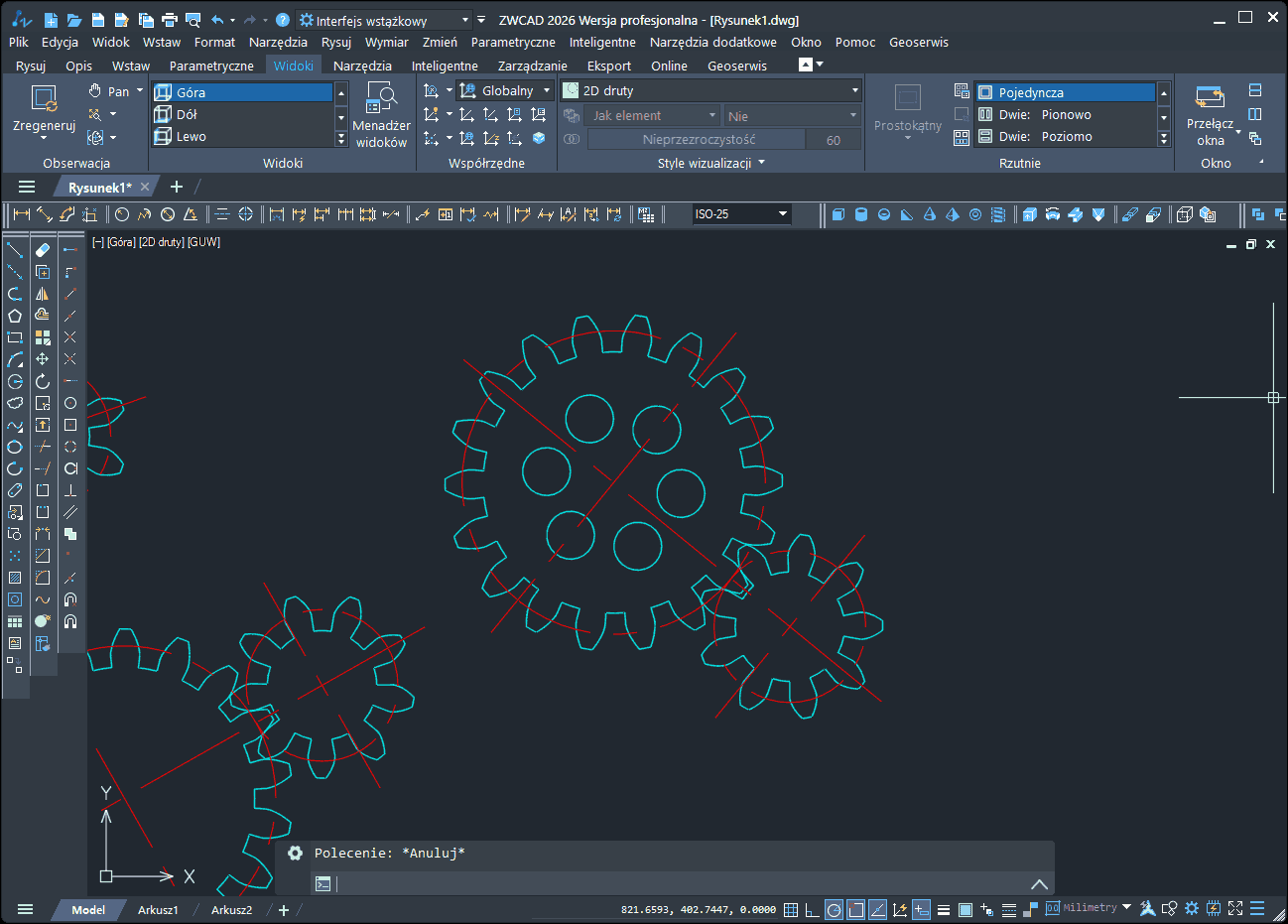Select the Lewo view
Image resolution: width=1288 pixels, height=924 pixels.
243,136
